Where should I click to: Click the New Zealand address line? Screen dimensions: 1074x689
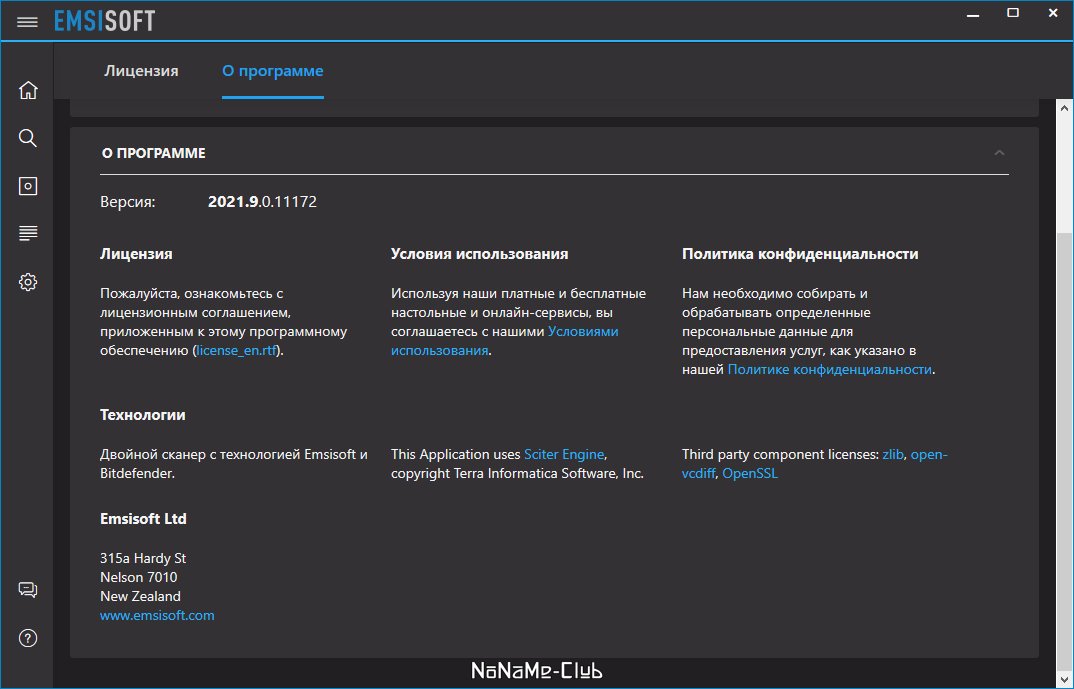pos(140,596)
